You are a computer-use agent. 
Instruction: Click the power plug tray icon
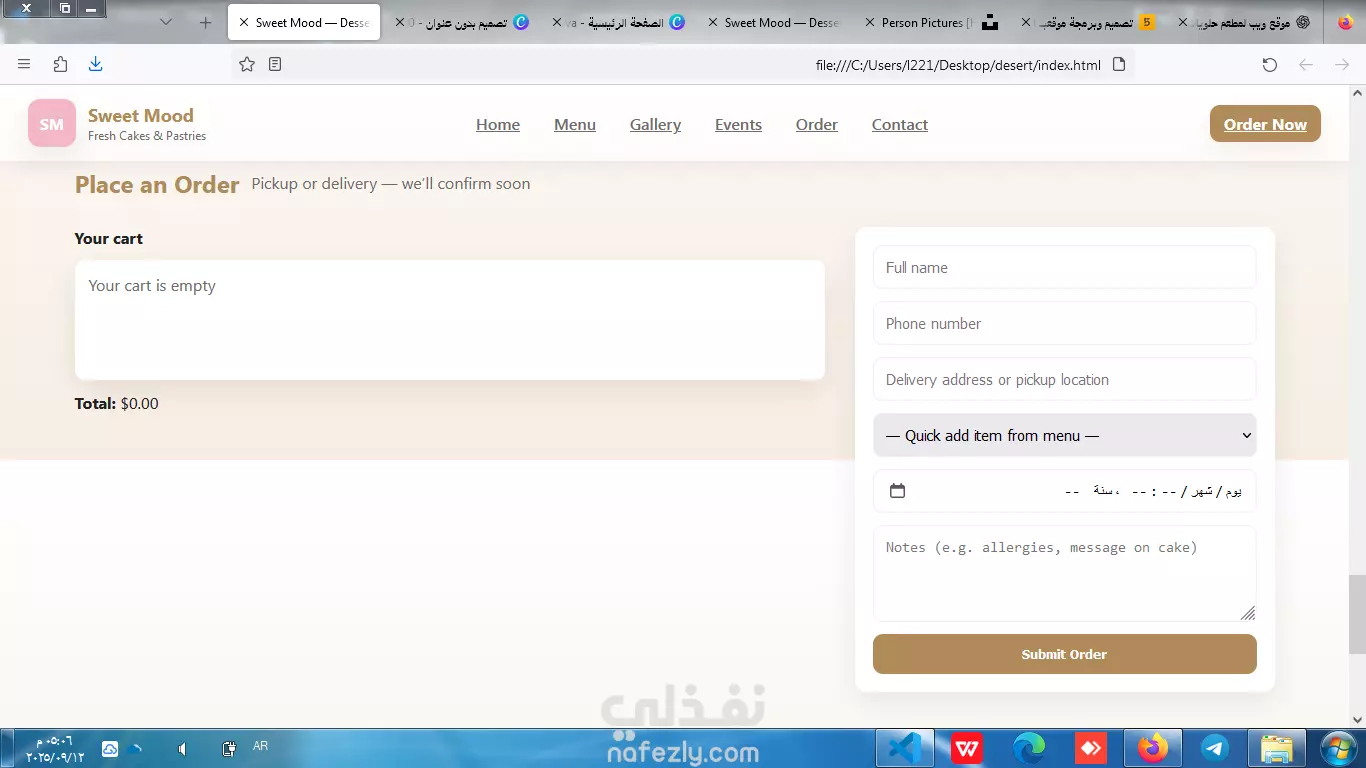tap(229, 748)
